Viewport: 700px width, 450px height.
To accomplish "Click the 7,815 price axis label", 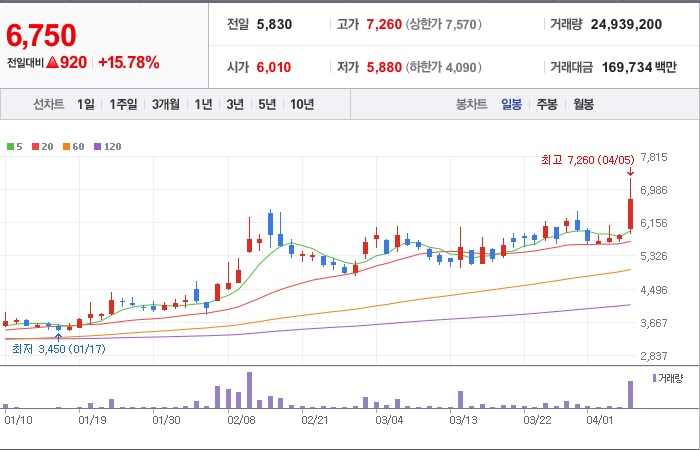I will tap(654, 157).
